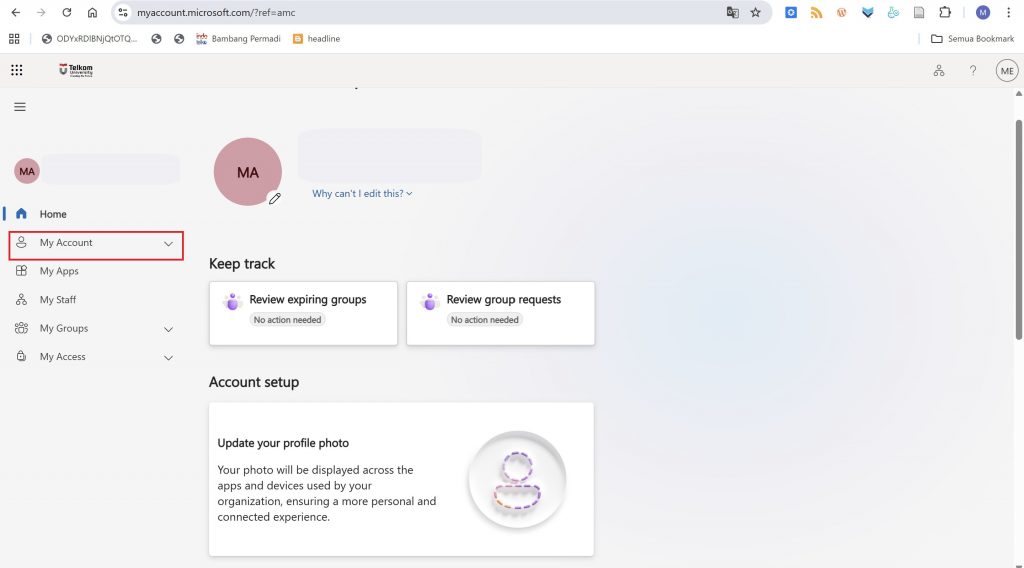This screenshot has height=568, width=1024.
Task: Expand the My Access chevron
Action: (x=168, y=358)
